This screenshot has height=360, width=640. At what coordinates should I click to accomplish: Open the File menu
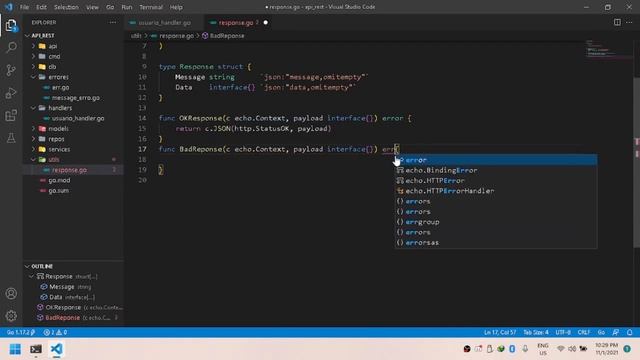[24, 7]
